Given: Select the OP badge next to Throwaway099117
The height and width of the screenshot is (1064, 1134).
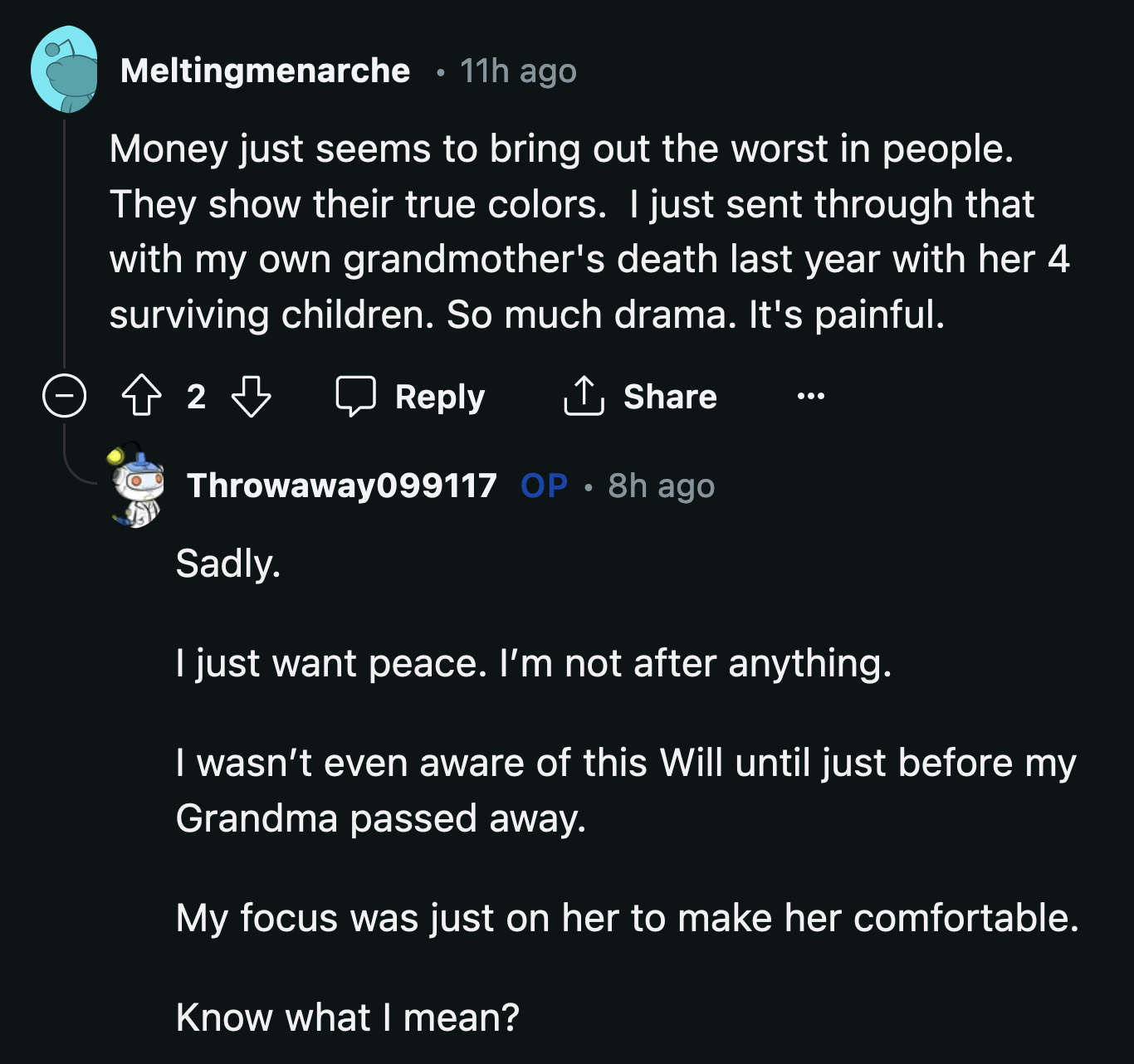Looking at the screenshot, I should pyautogui.click(x=544, y=486).
